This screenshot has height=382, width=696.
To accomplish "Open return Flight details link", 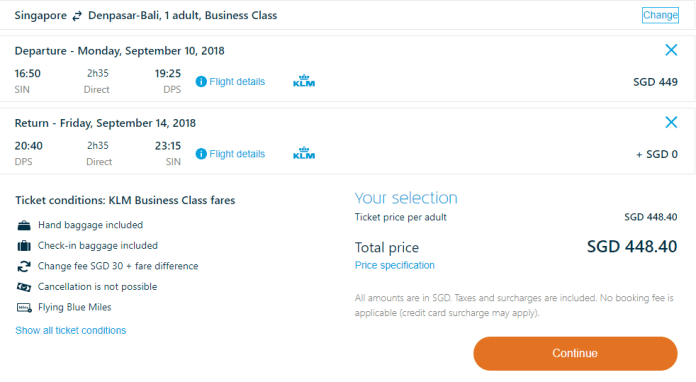I will tap(237, 154).
